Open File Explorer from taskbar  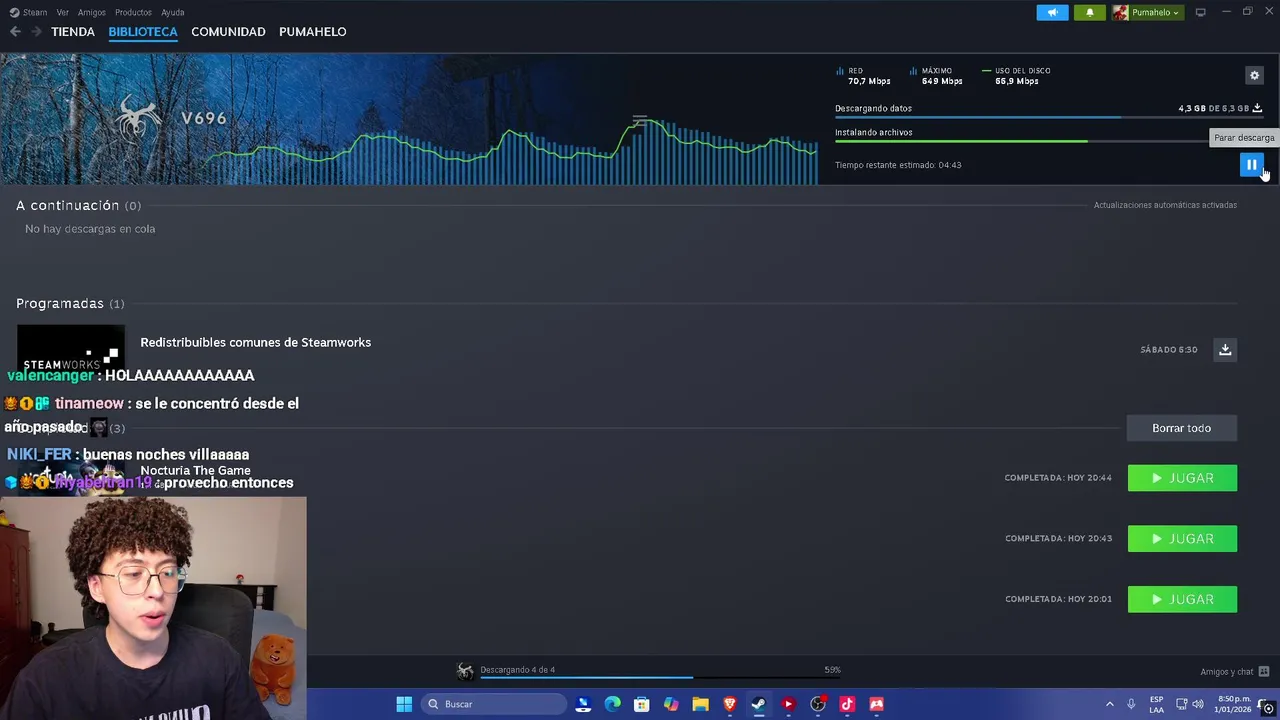pos(700,704)
